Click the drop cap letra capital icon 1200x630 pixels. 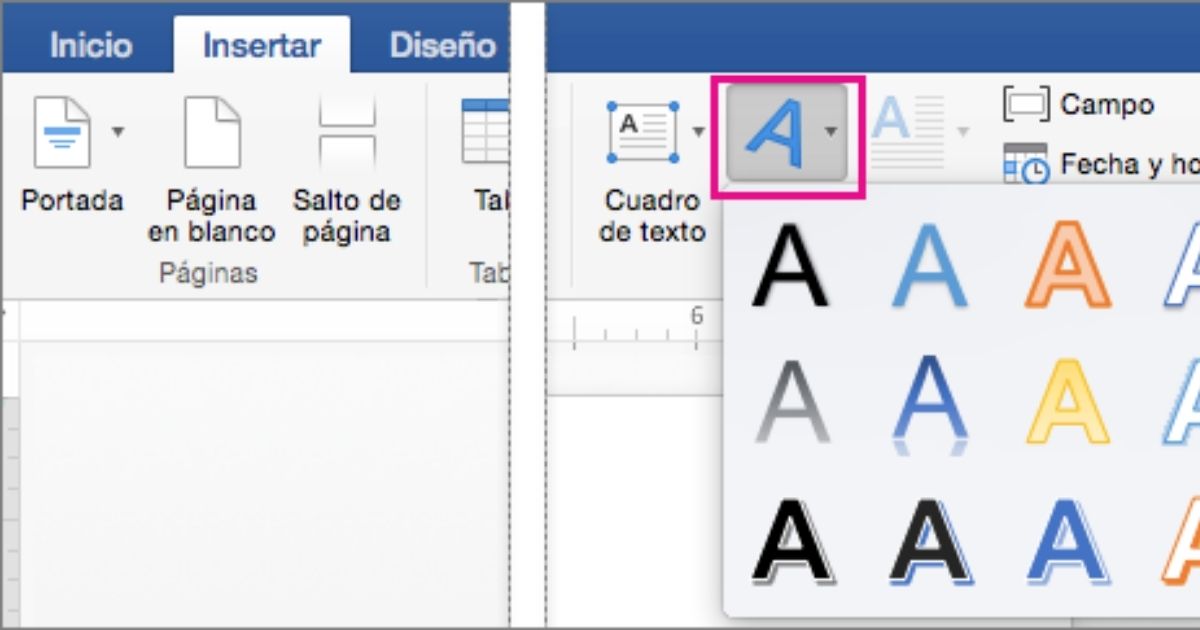pos(907,130)
